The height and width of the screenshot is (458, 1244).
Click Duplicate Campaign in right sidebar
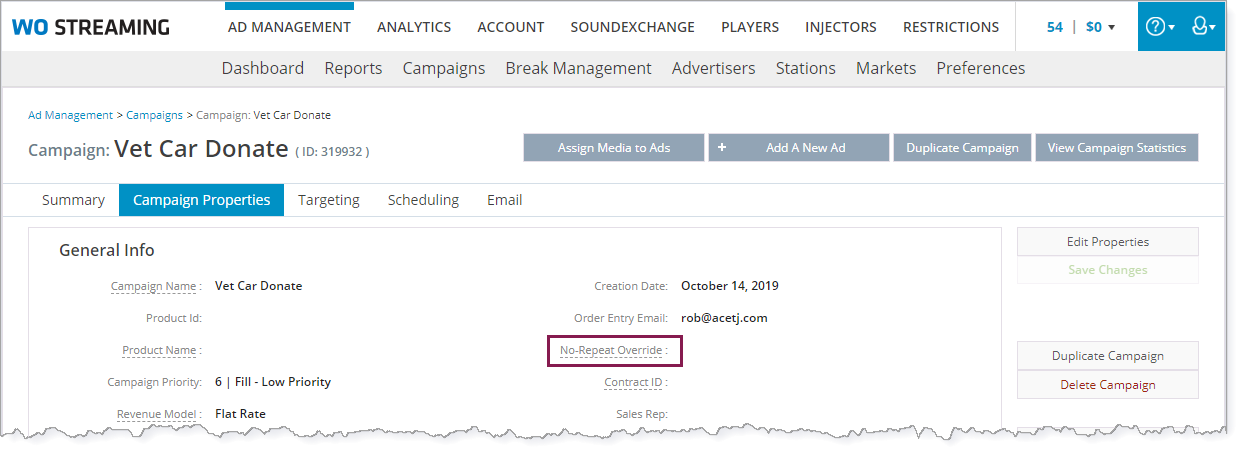(1107, 356)
